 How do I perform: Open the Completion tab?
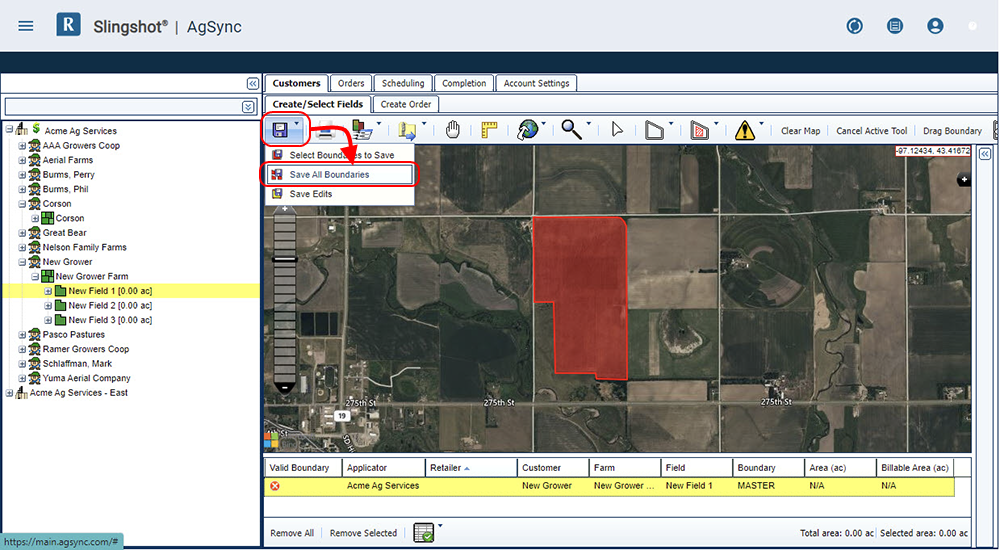(464, 84)
